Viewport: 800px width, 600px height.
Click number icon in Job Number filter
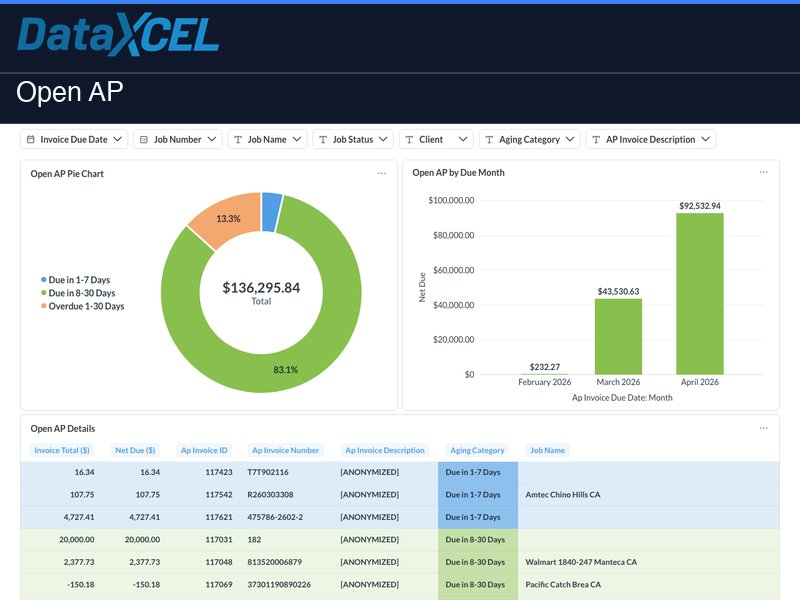143,140
